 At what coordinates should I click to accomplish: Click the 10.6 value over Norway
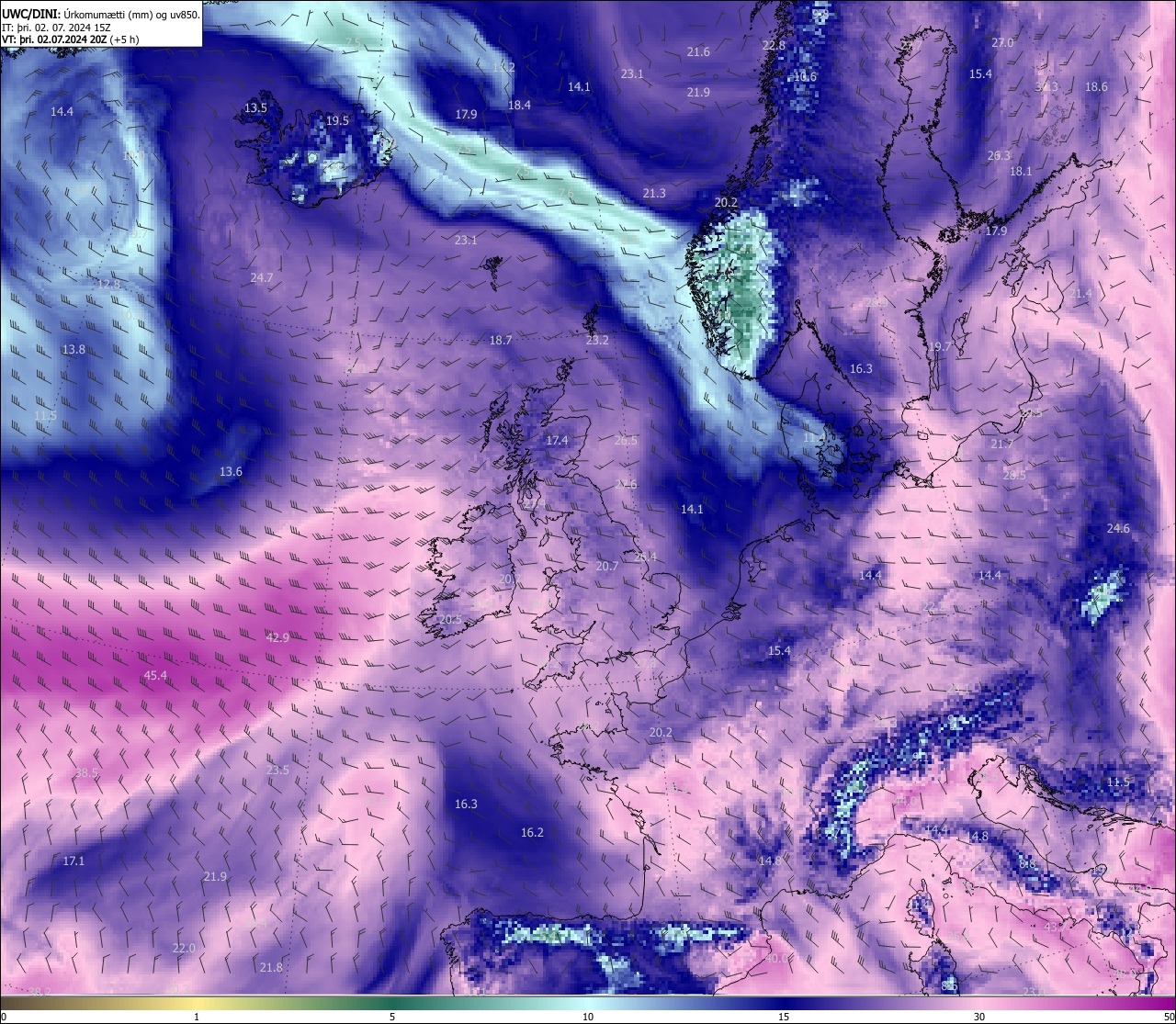[x=805, y=76]
